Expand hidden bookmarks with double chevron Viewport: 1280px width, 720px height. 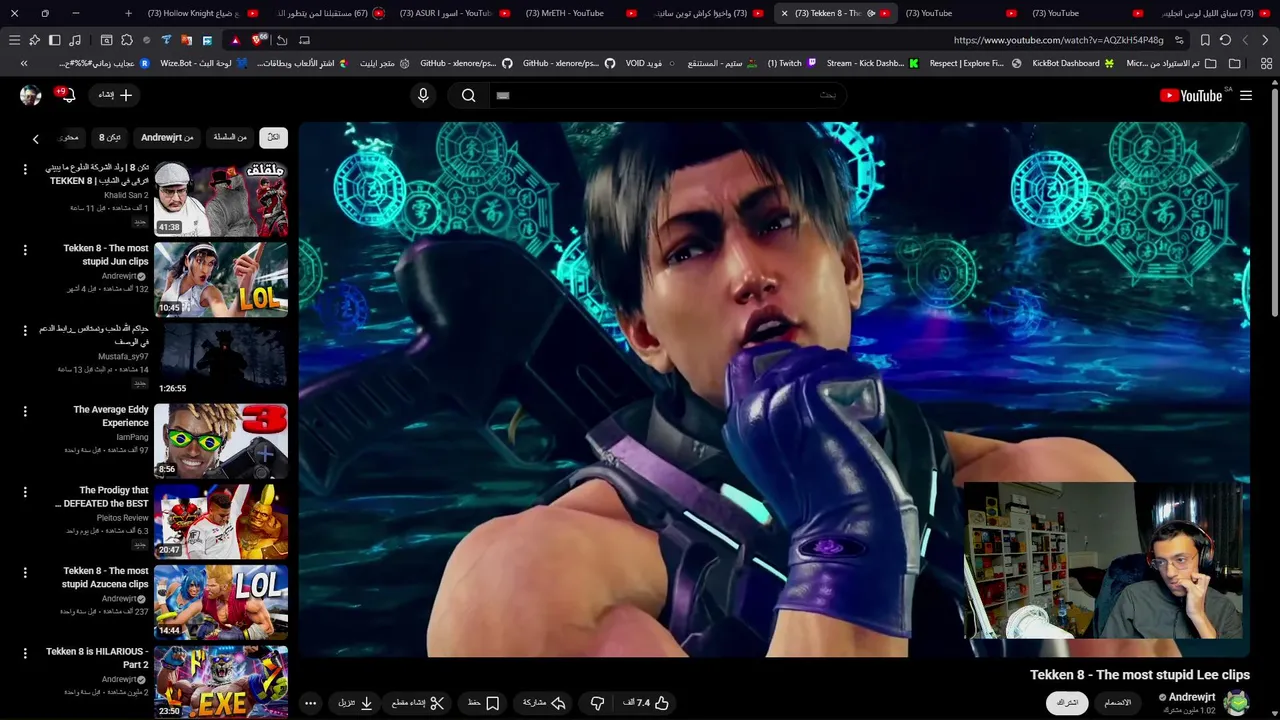(24, 63)
